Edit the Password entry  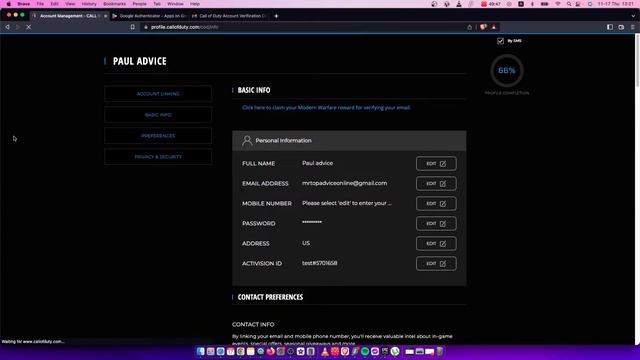click(x=436, y=224)
